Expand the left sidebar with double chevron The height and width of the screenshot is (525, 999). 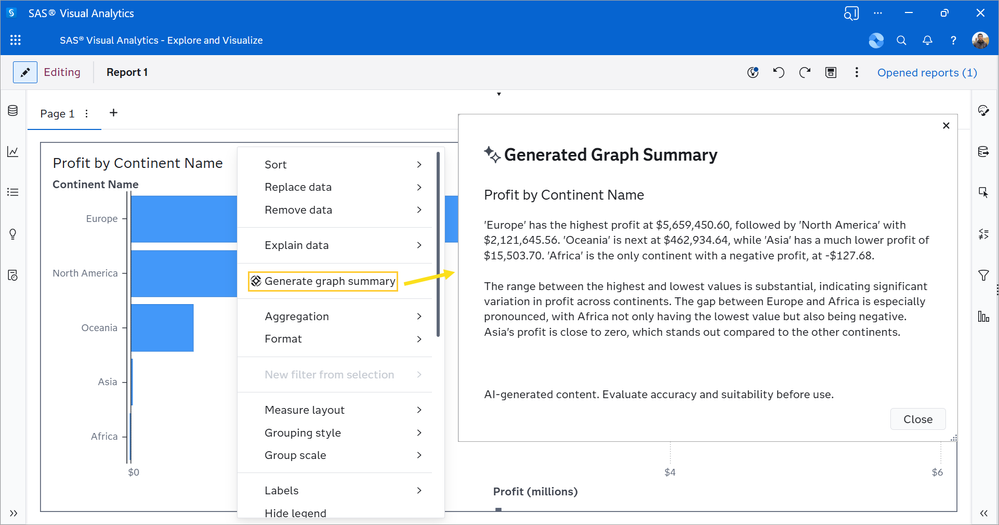(13, 513)
